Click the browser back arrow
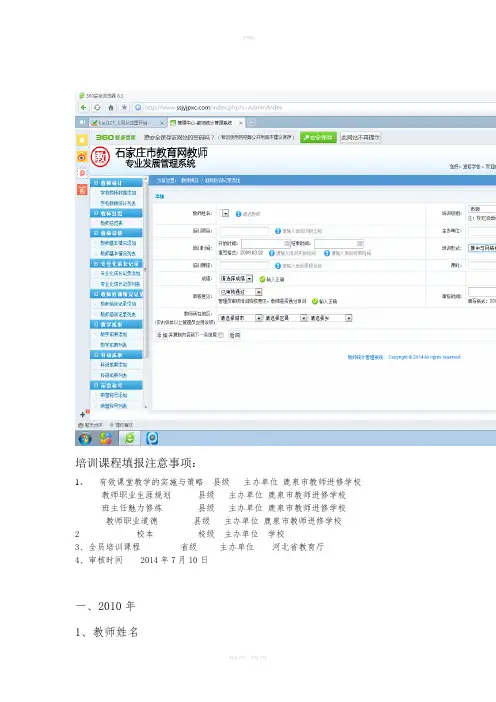The height and width of the screenshot is (702, 496). click(83, 107)
